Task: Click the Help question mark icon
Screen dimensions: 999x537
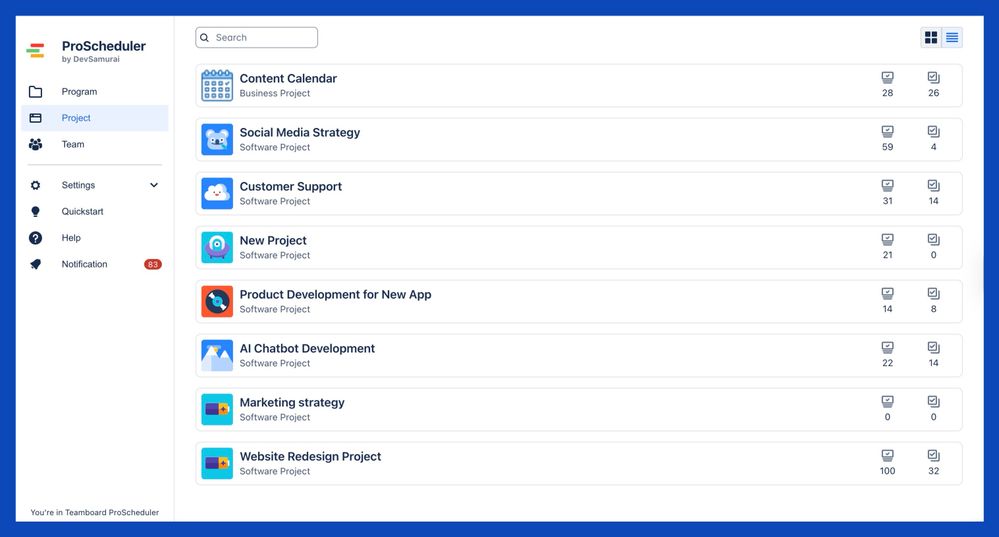Action: [36, 238]
